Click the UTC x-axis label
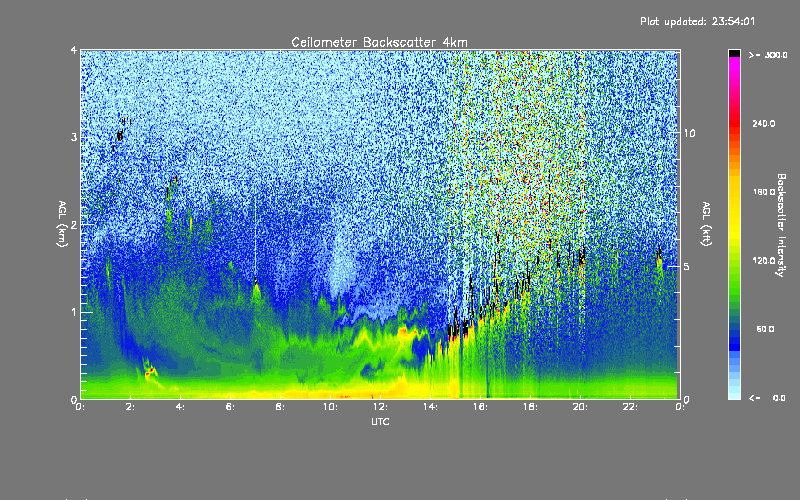This screenshot has width=800, height=500. point(380,421)
